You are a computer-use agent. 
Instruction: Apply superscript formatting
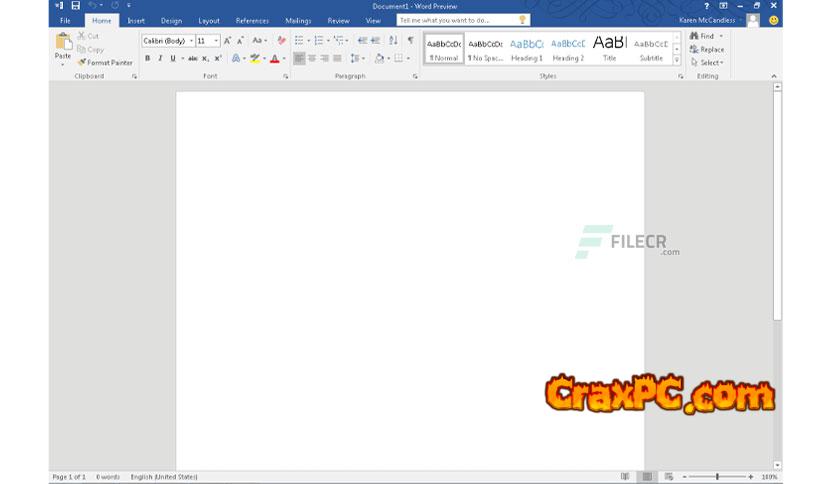coord(218,58)
